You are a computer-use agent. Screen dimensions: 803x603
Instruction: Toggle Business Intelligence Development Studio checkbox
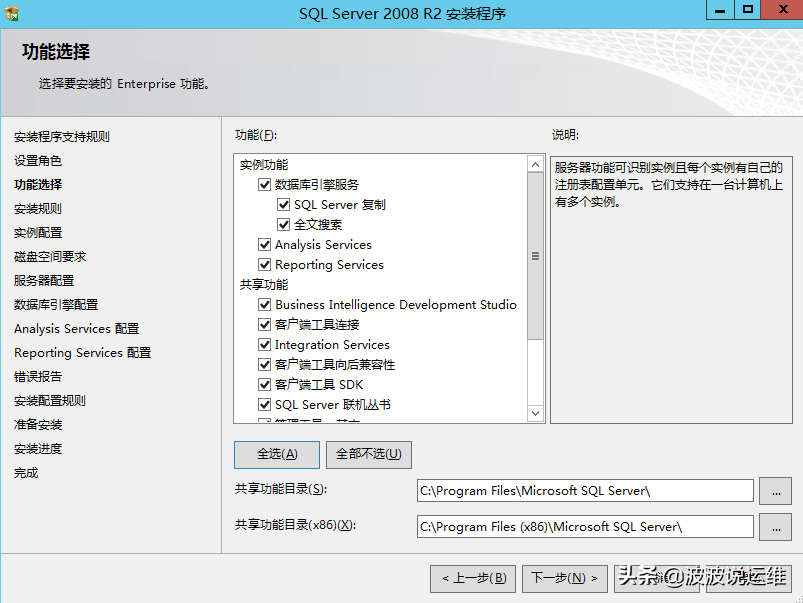[x=264, y=304]
